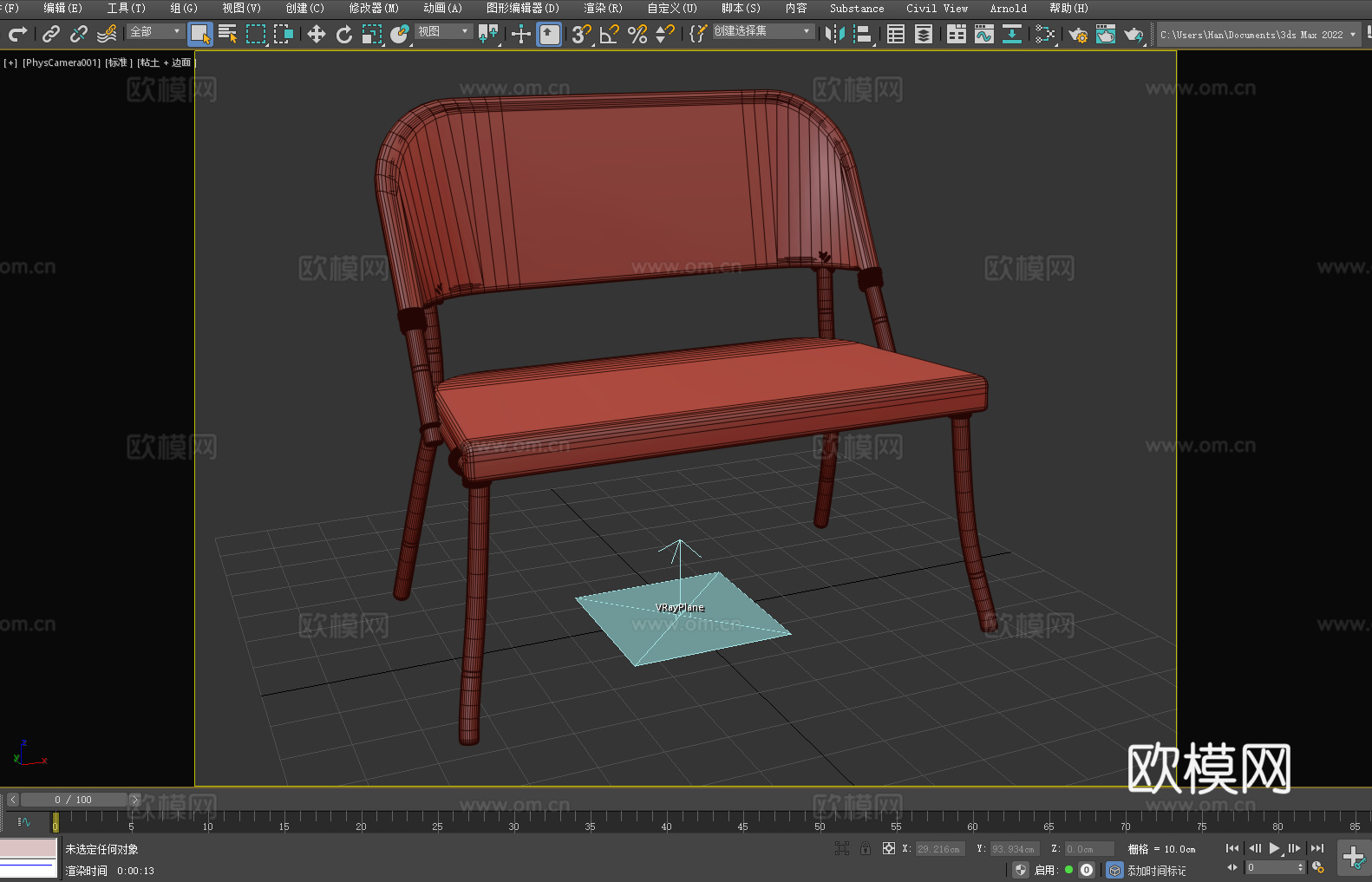Click 添加时间标记 time tag

coord(1157,870)
